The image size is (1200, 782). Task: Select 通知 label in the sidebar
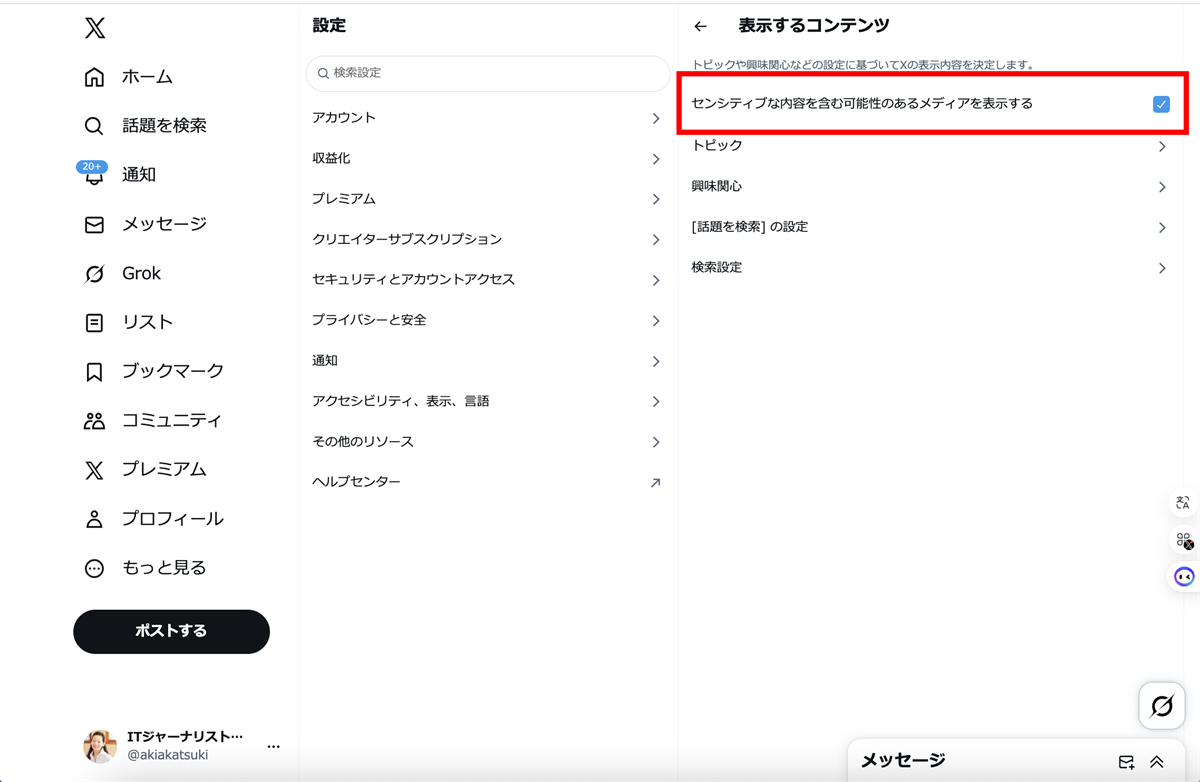tap(139, 175)
